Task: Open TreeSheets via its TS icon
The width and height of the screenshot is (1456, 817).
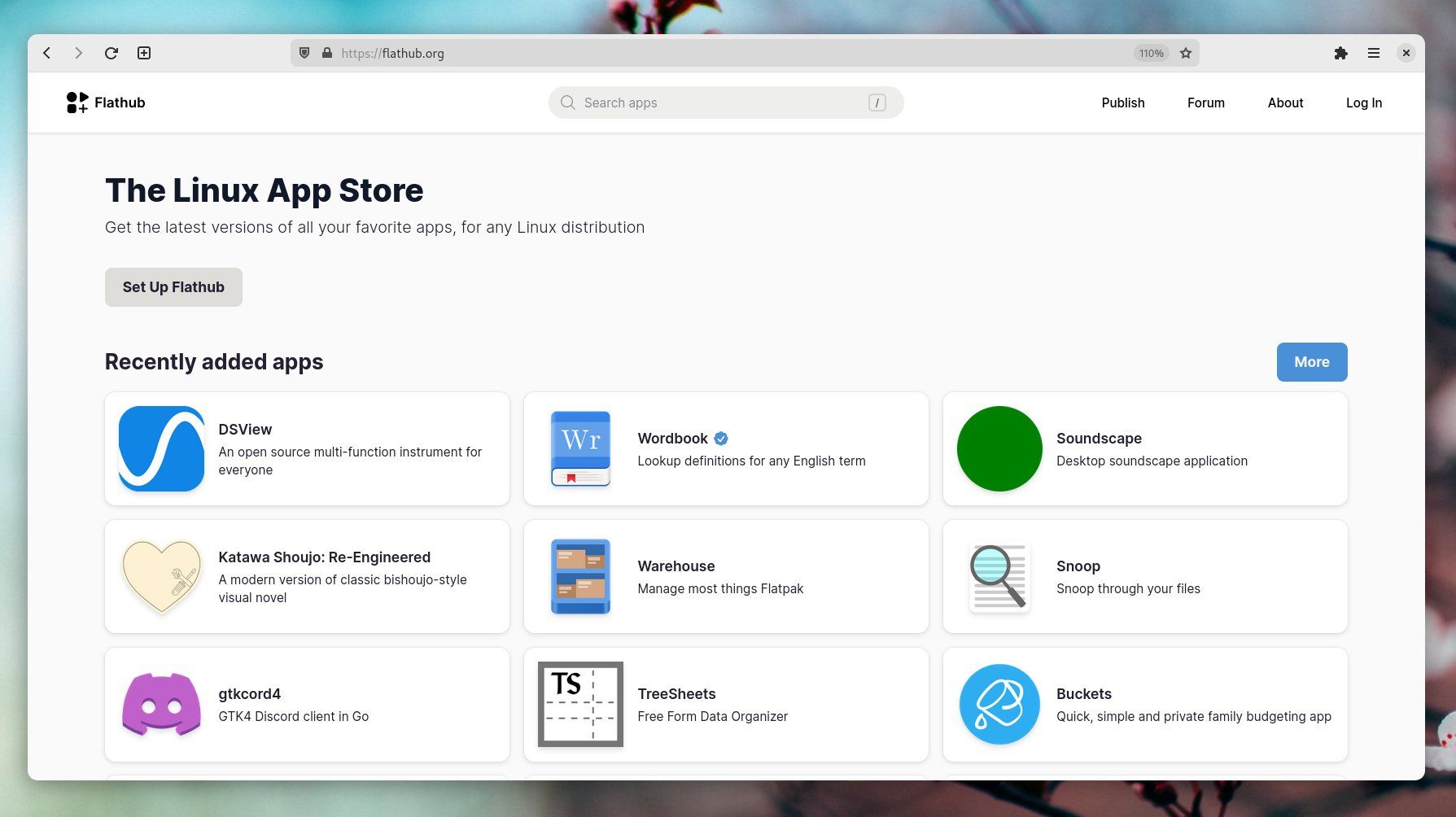Action: pyautogui.click(x=579, y=704)
